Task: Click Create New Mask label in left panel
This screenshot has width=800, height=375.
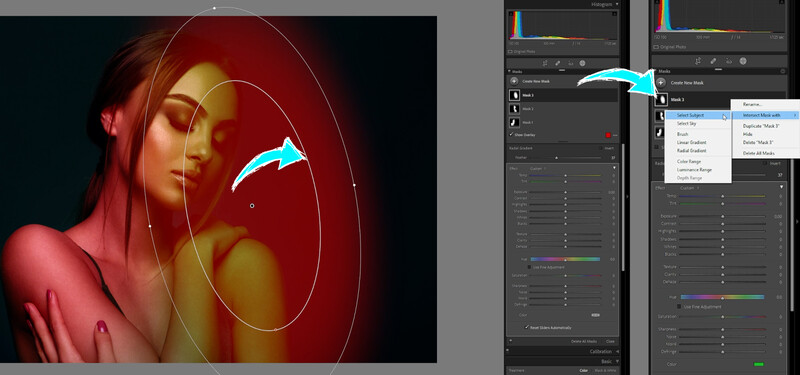Action: pyautogui.click(x=536, y=82)
